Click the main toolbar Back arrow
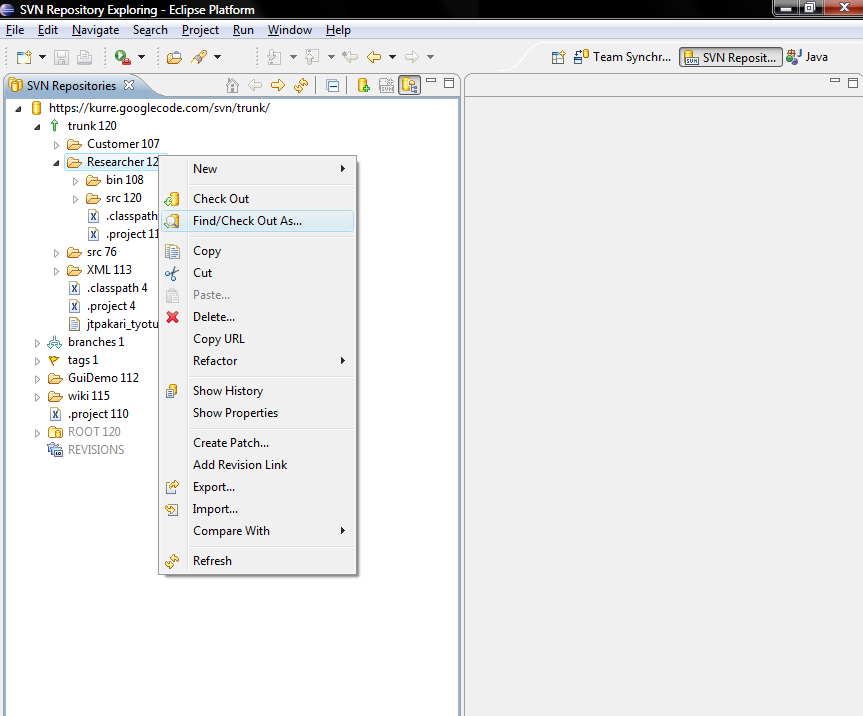863x716 pixels. [x=374, y=57]
